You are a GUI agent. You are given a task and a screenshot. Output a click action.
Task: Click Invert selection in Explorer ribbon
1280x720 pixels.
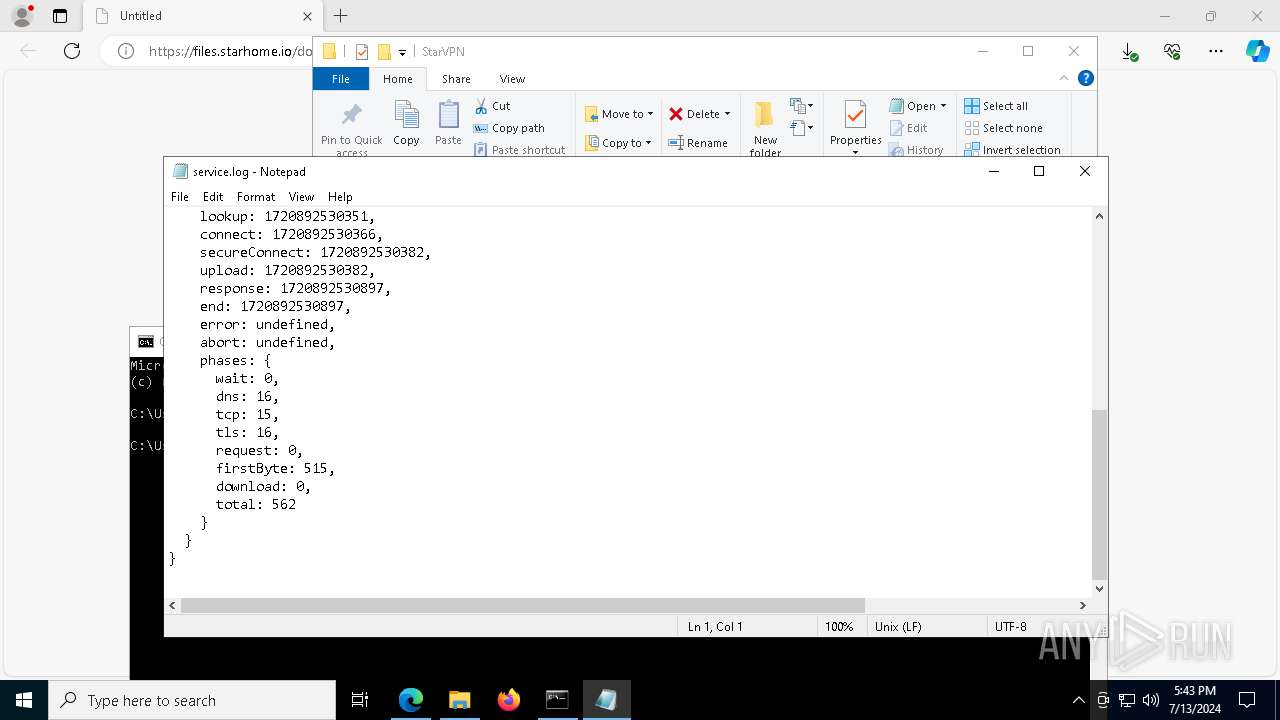click(x=1012, y=150)
